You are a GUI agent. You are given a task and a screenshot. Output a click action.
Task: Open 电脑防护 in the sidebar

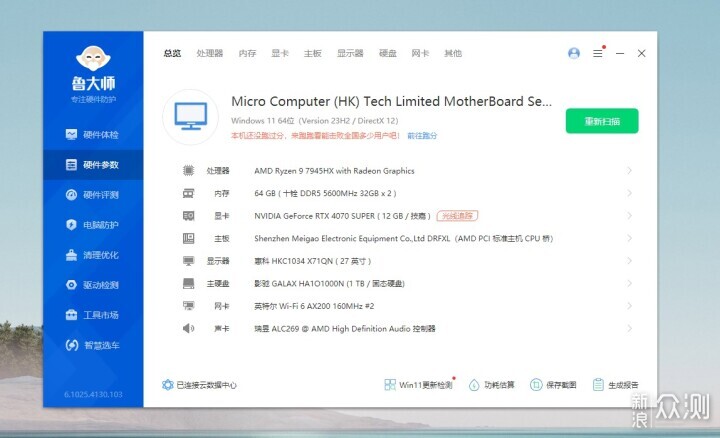[x=92, y=225]
